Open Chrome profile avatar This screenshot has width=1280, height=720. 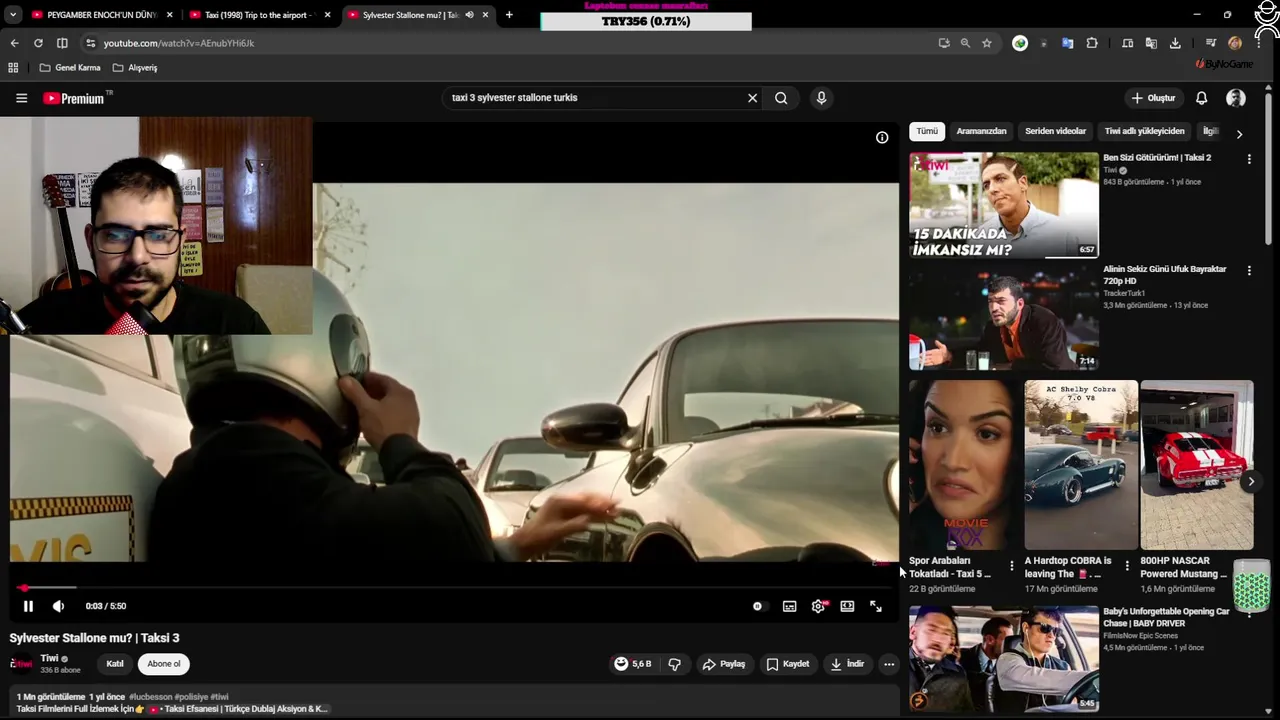pyautogui.click(x=1235, y=43)
